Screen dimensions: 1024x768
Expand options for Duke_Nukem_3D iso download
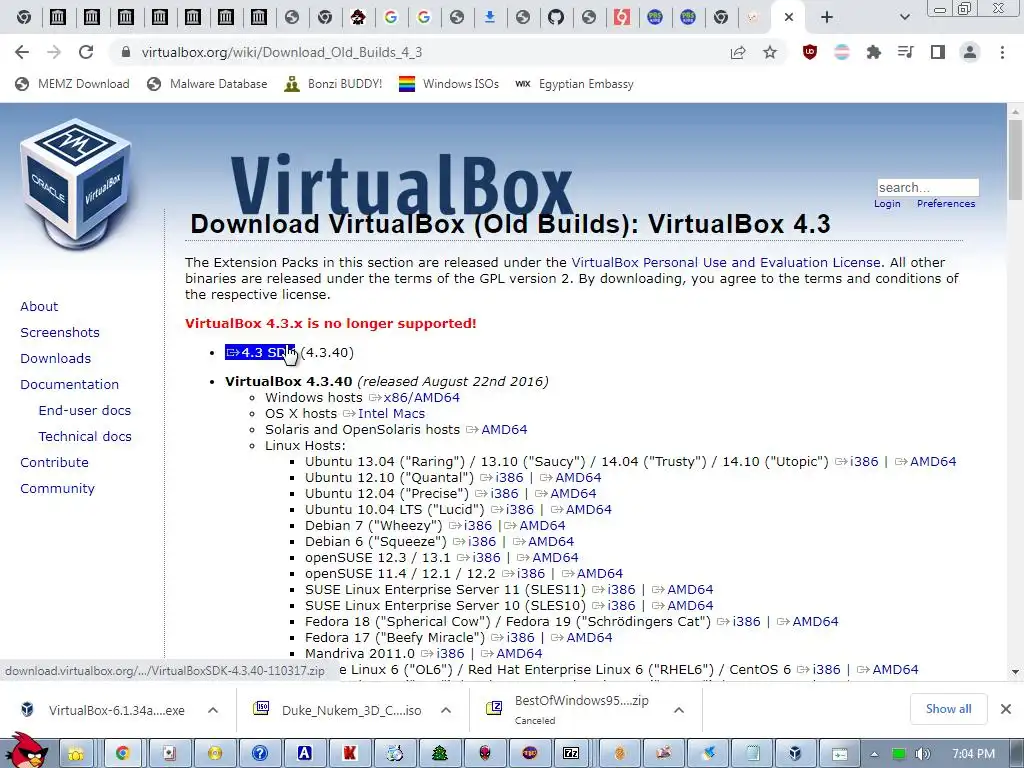(446, 710)
